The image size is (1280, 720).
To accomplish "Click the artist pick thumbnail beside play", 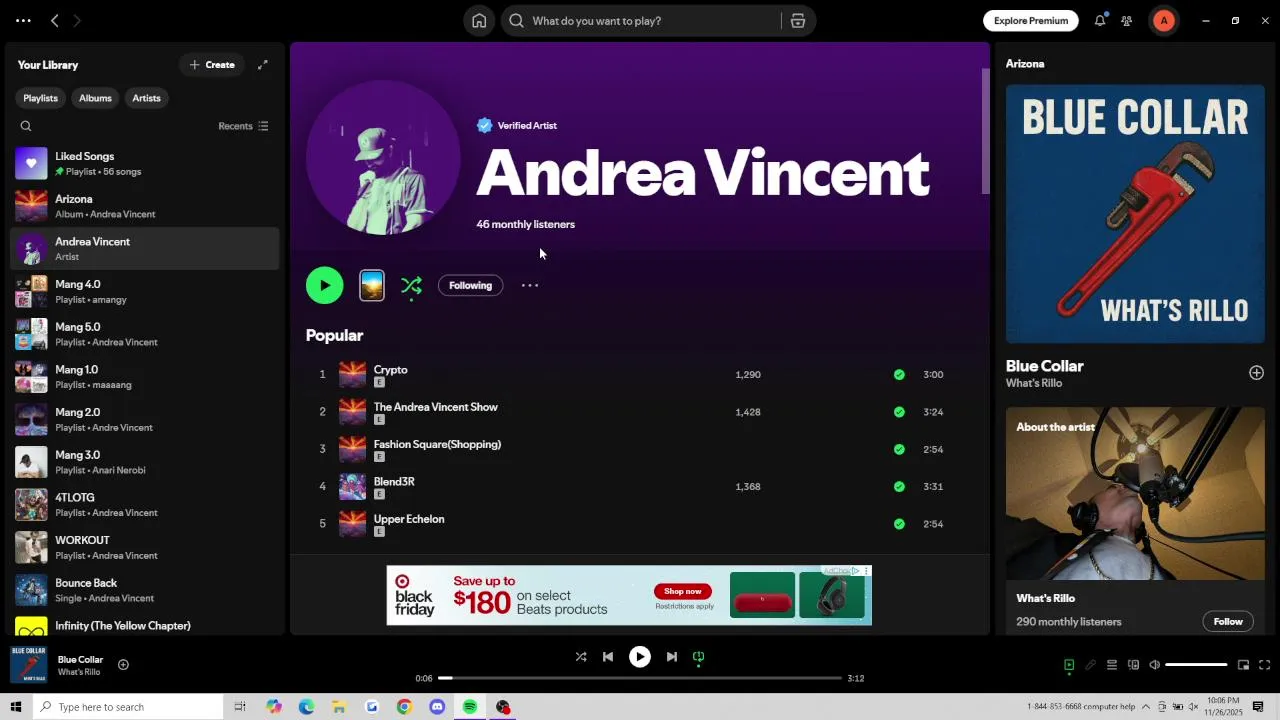I will [x=372, y=286].
